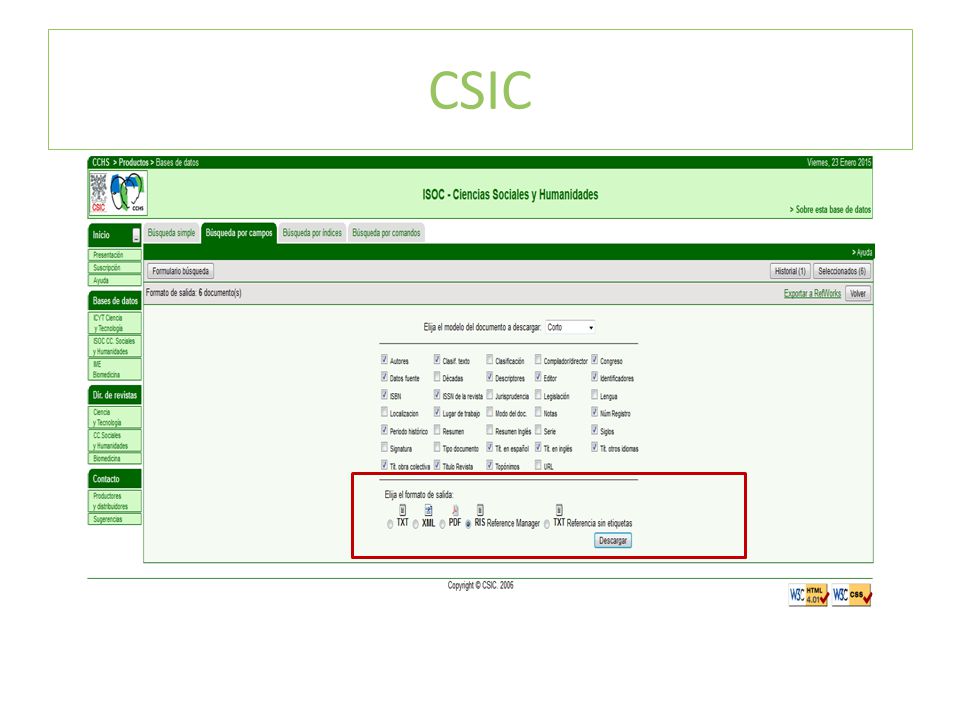Click the CCHS breadcrumb link

pos(100,162)
